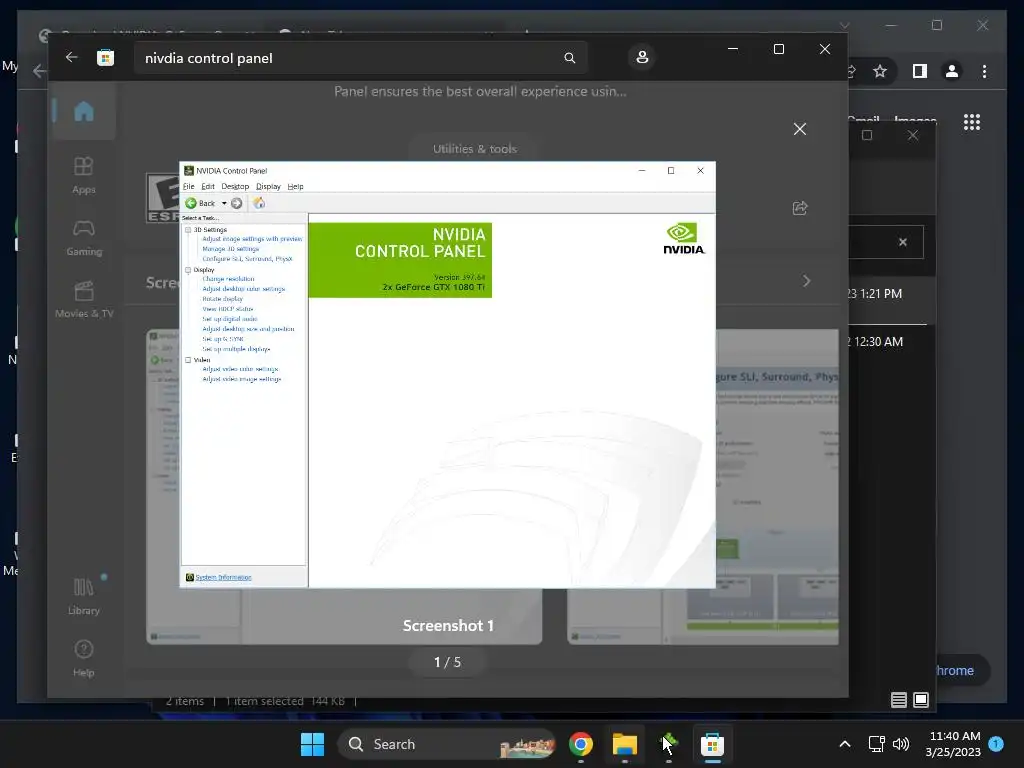Select 'Adjust image settings with preview'

[x=252, y=239]
